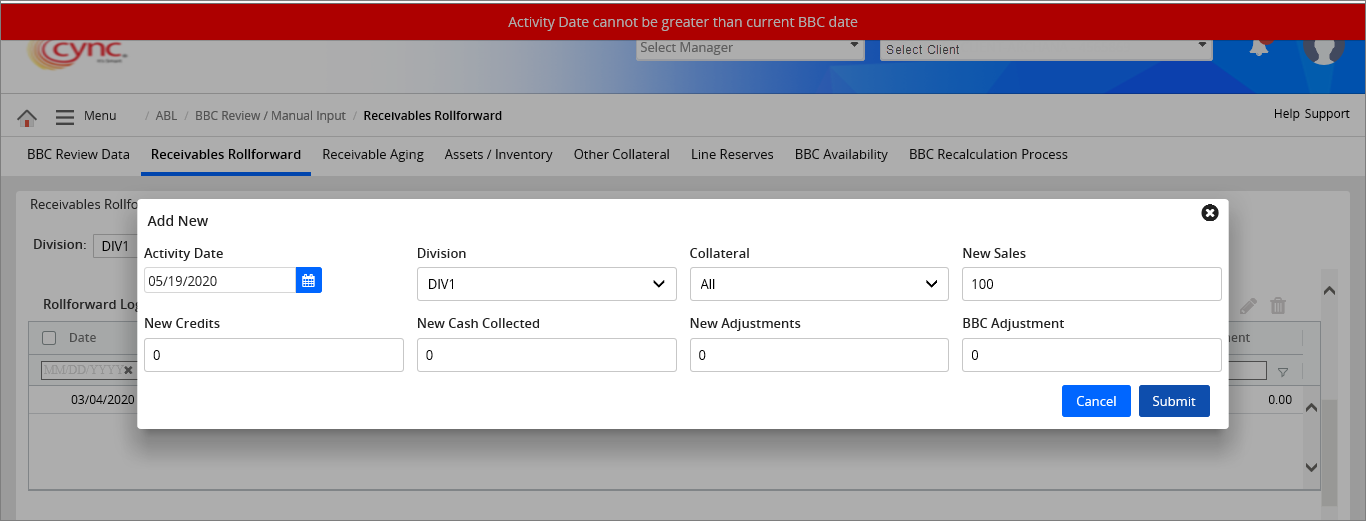Screen dimensions: 1366x521
Task: Click the New Sales input field
Action: (x=1091, y=284)
